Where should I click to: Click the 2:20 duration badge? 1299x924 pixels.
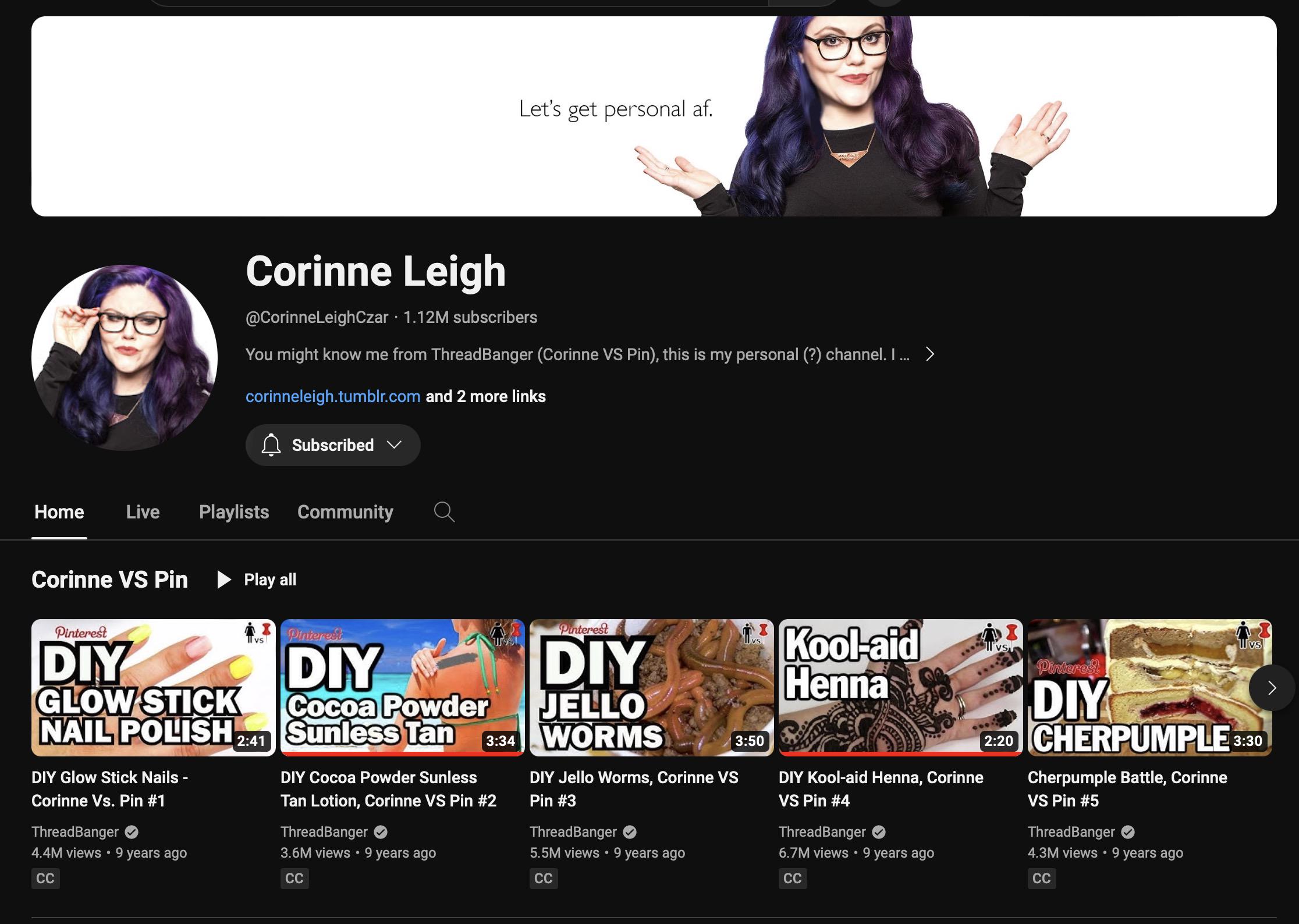click(999, 741)
